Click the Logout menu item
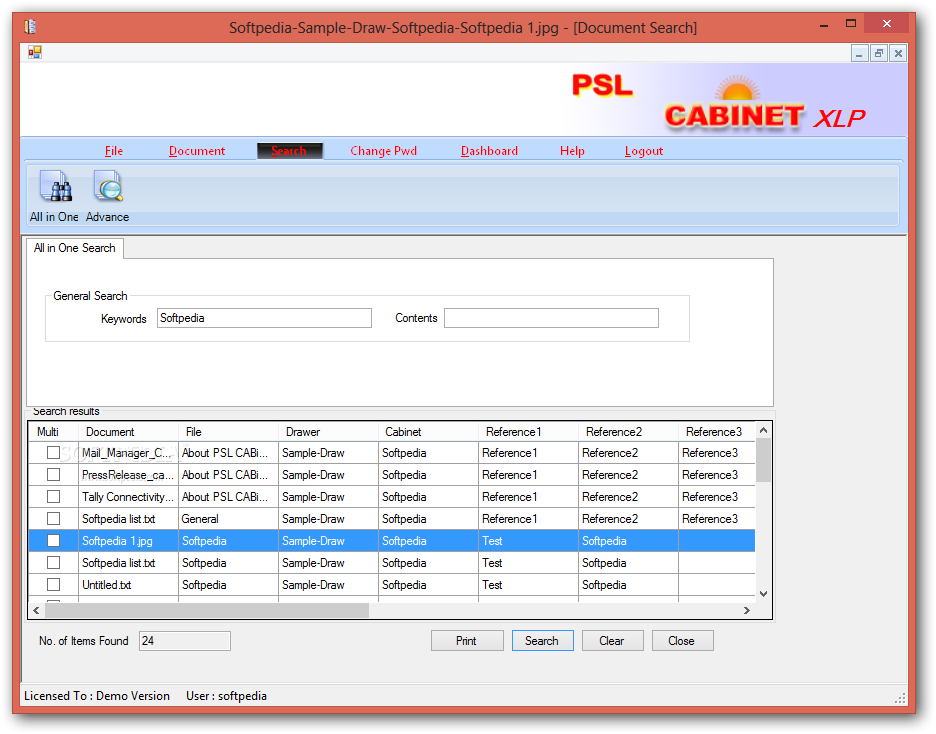The image size is (936, 734). tap(644, 151)
